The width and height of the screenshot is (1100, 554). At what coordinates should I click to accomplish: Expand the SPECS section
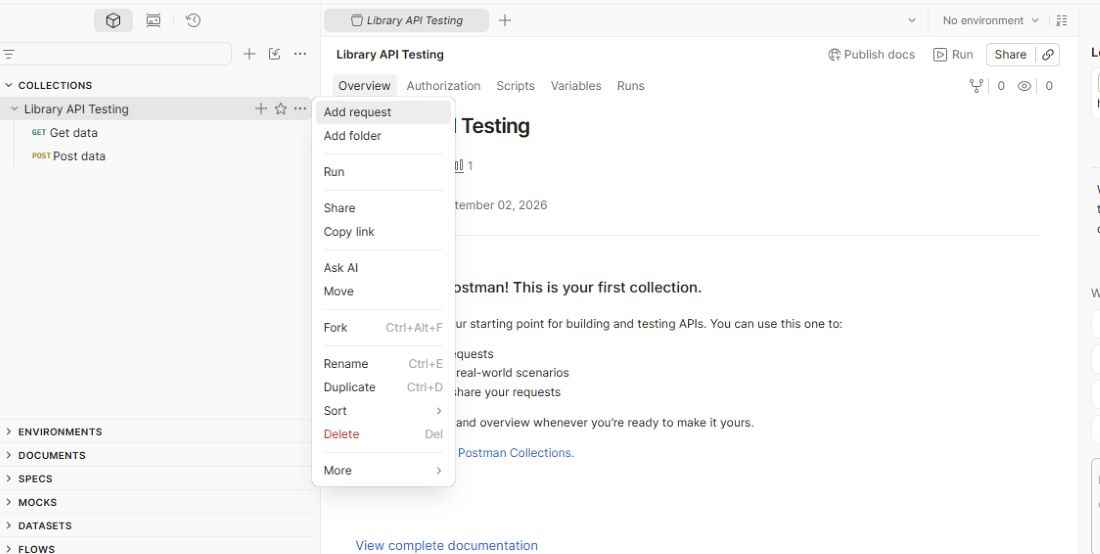coord(8,478)
